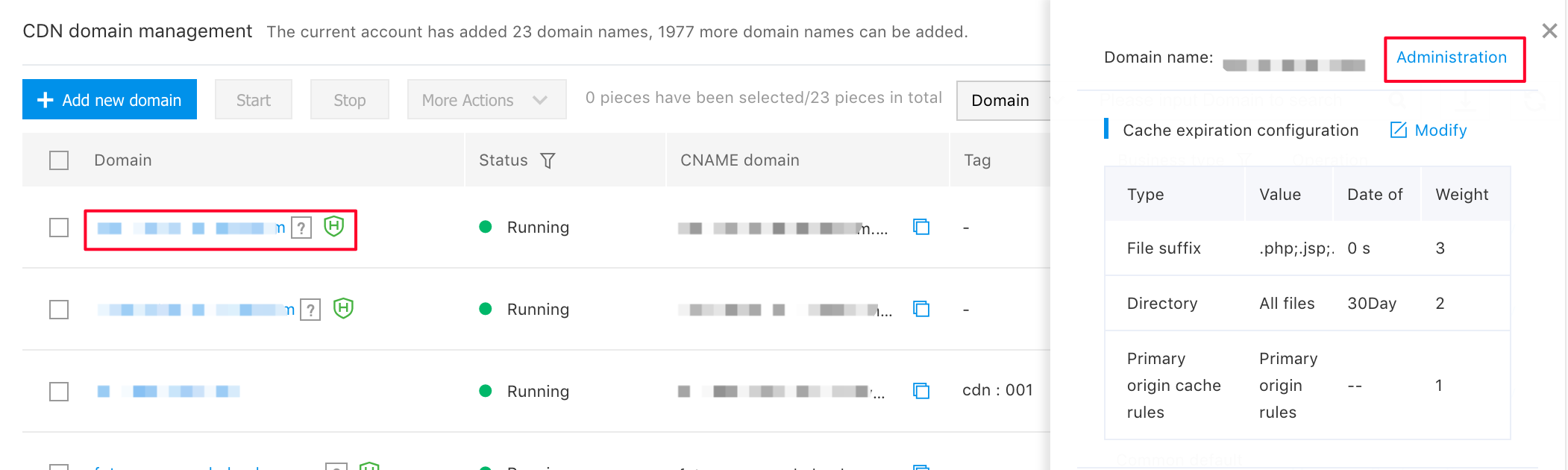Screen dimensions: 1568x470
Task: Click the green shield icon on second domain
Action: pyautogui.click(x=343, y=308)
